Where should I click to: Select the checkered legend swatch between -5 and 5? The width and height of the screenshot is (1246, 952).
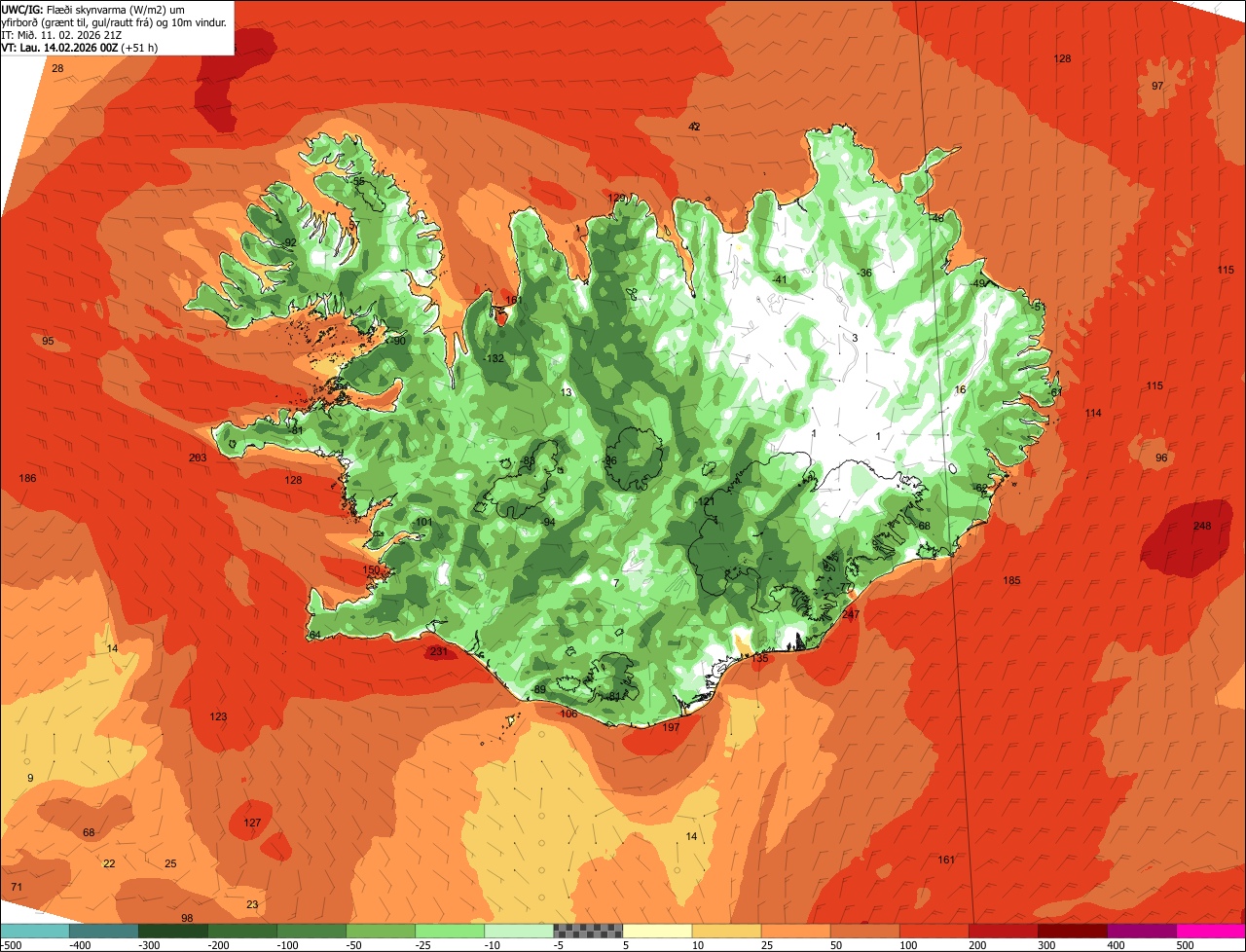click(x=588, y=931)
